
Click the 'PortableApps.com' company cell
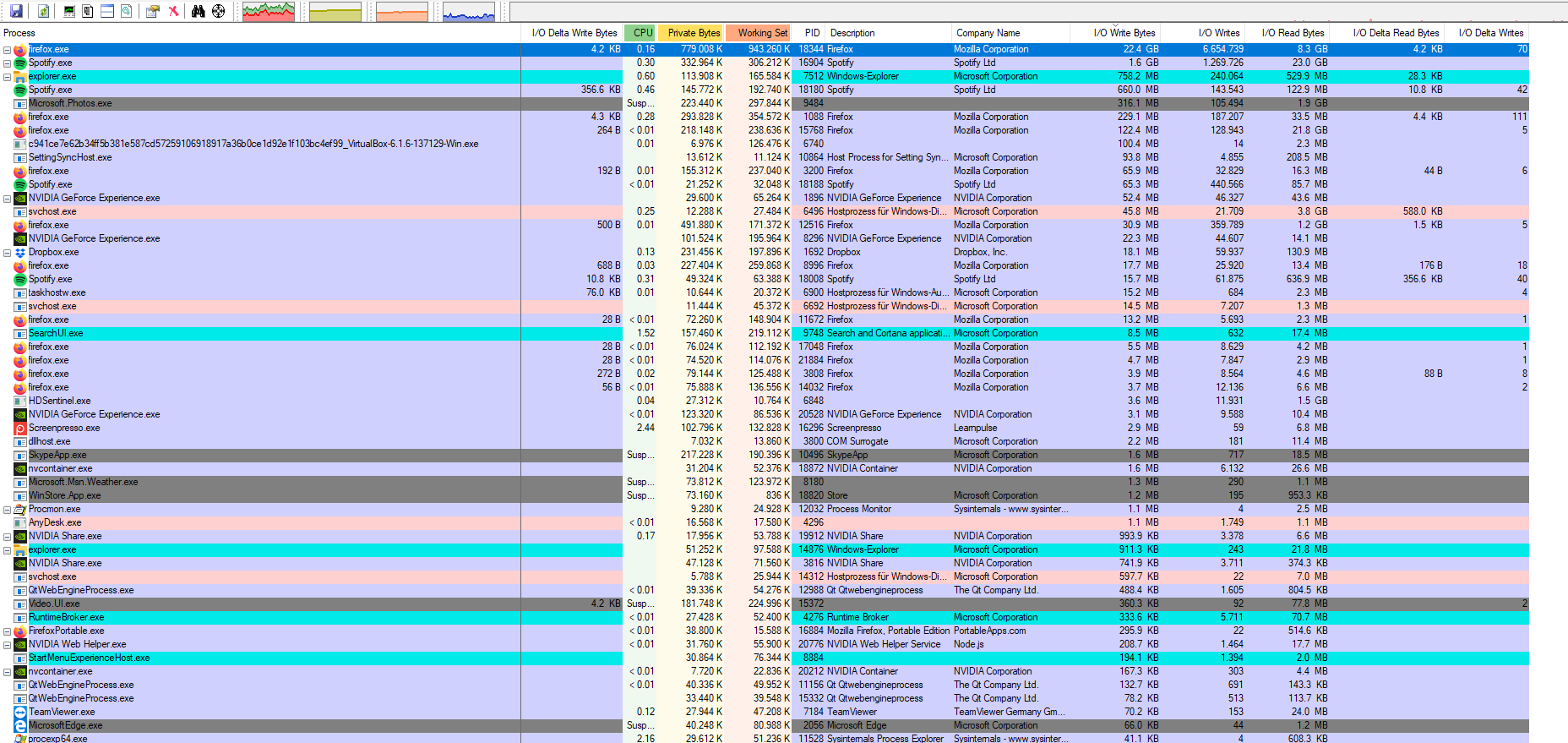[989, 631]
